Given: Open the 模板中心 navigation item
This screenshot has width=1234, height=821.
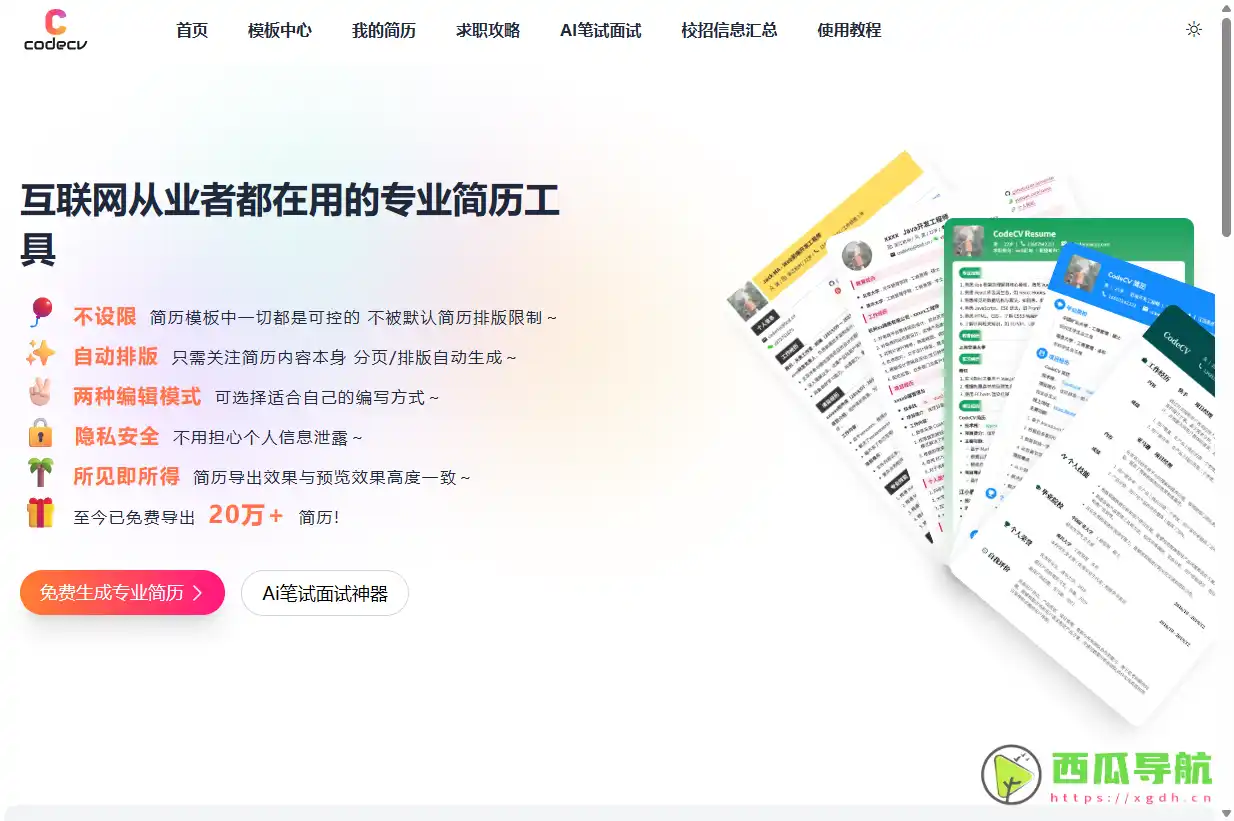Looking at the screenshot, I should point(278,30).
